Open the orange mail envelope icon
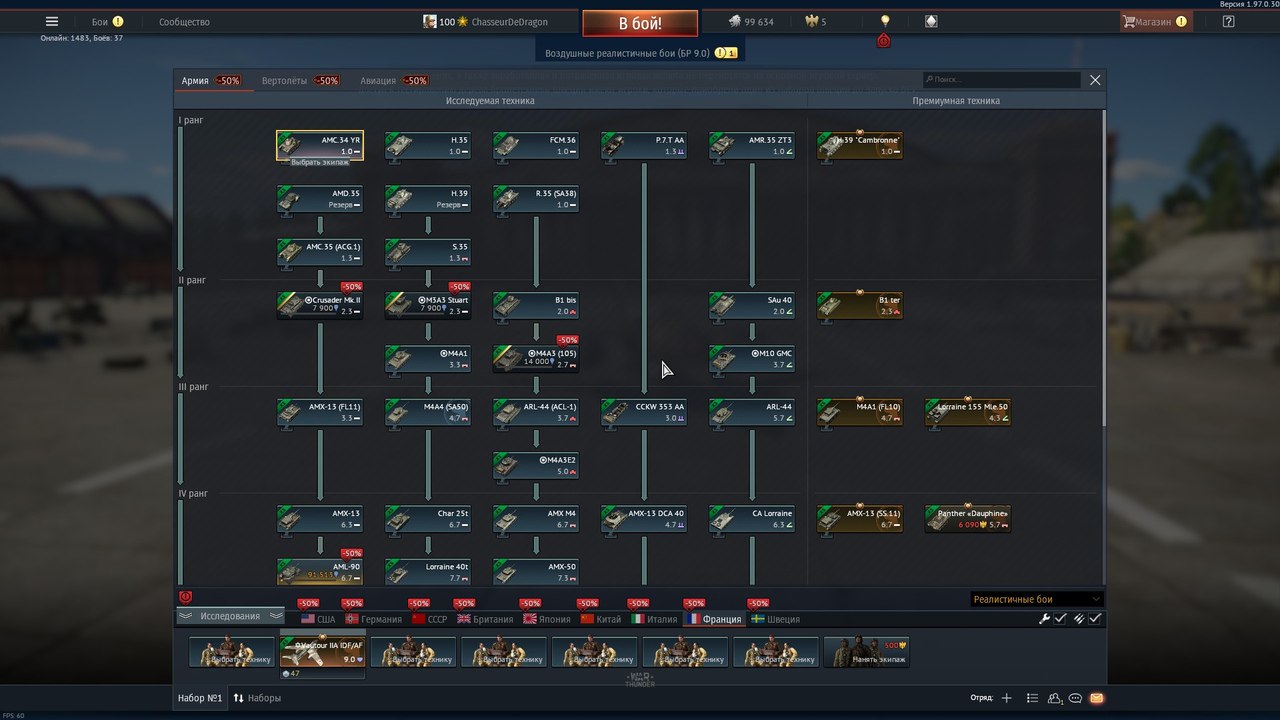Image resolution: width=1280 pixels, height=720 pixels. click(x=1097, y=698)
